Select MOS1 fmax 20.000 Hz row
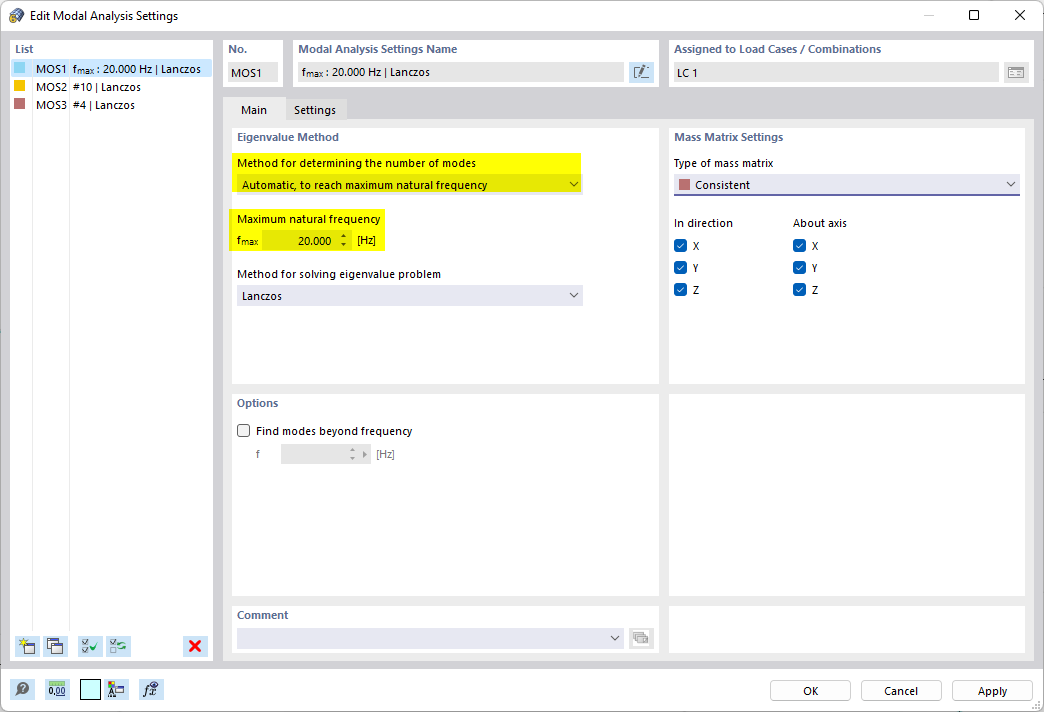Viewport: 1044px width, 712px height. (111, 69)
